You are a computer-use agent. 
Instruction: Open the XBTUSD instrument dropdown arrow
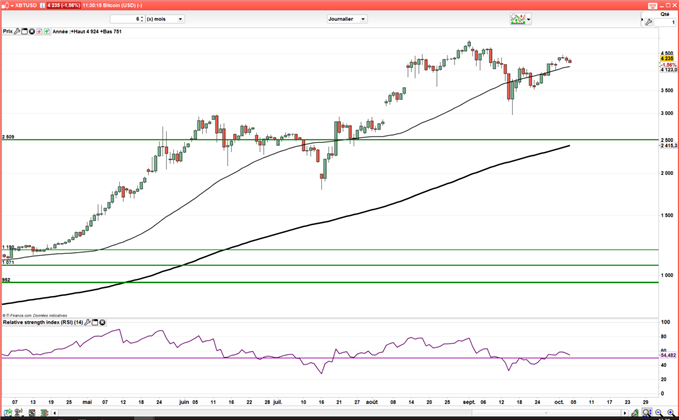[x=12, y=6]
